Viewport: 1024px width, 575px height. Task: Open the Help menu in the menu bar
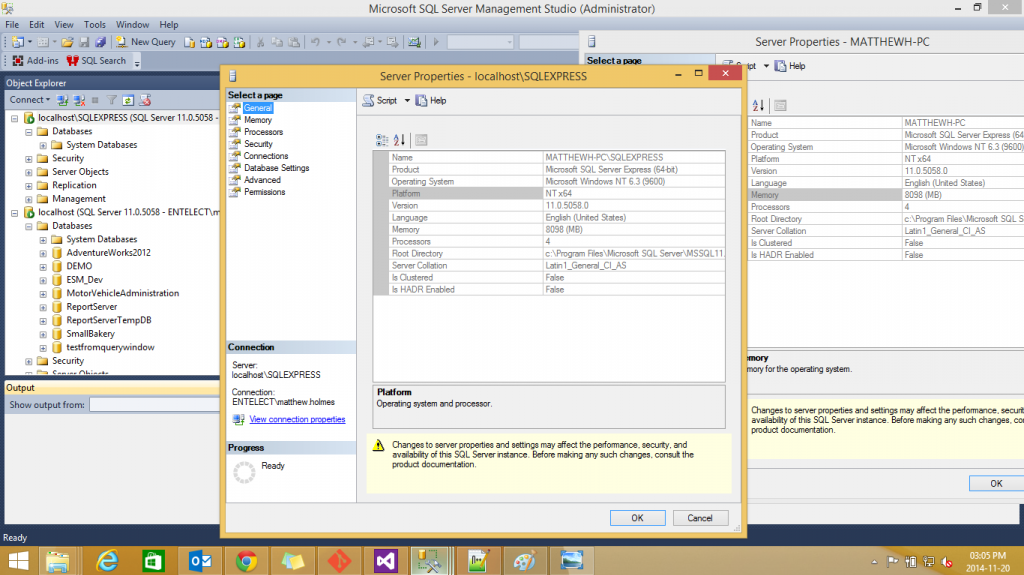pyautogui.click(x=168, y=25)
